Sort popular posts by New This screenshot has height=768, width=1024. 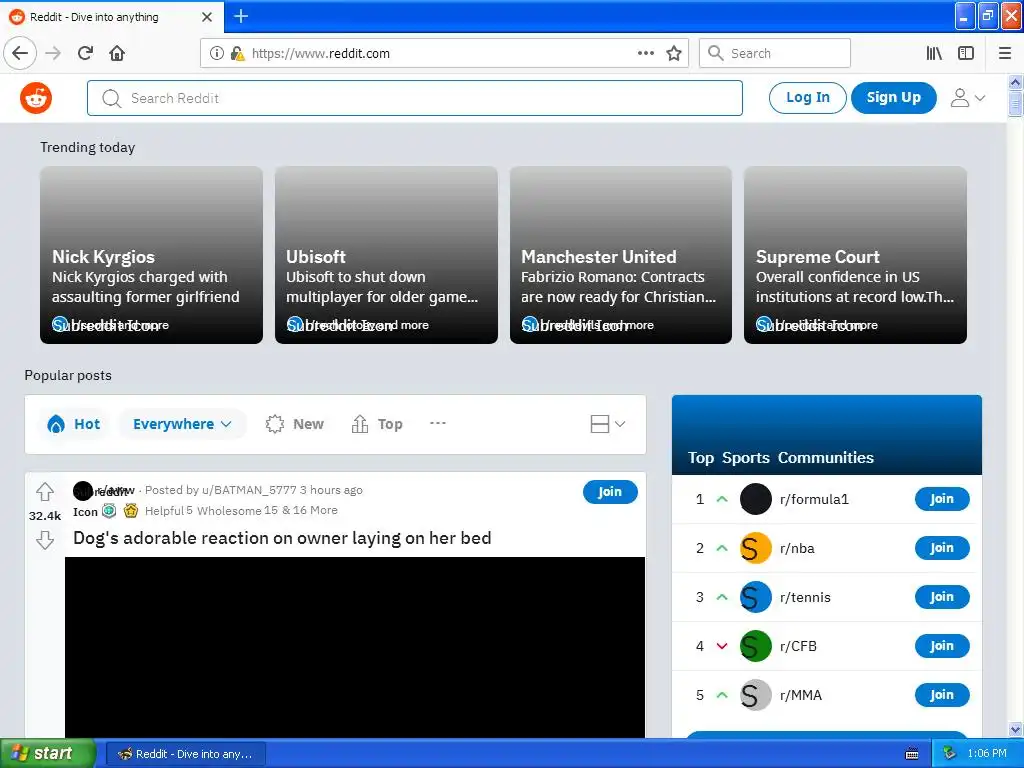295,424
